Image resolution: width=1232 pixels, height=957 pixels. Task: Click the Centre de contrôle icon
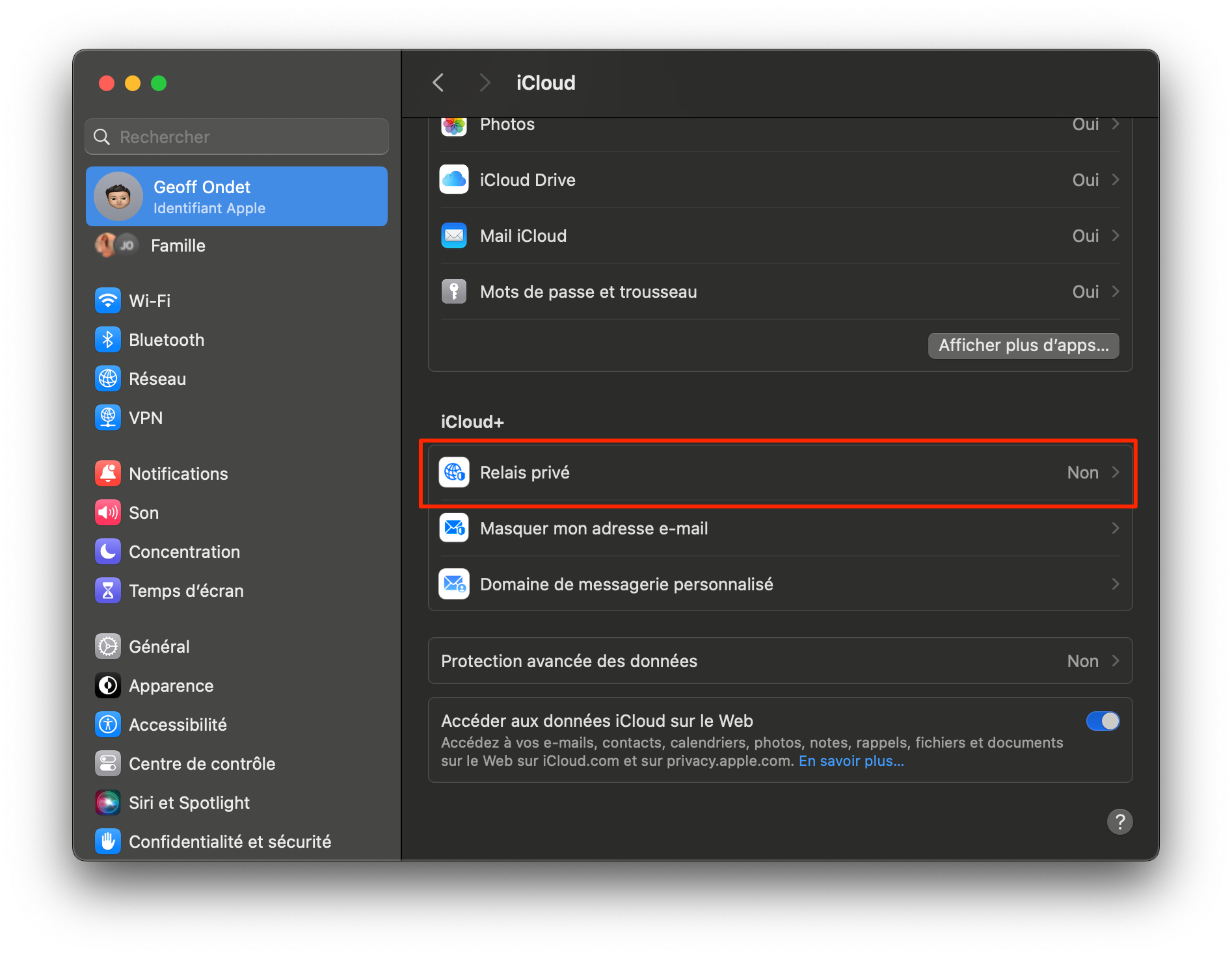coord(108,763)
